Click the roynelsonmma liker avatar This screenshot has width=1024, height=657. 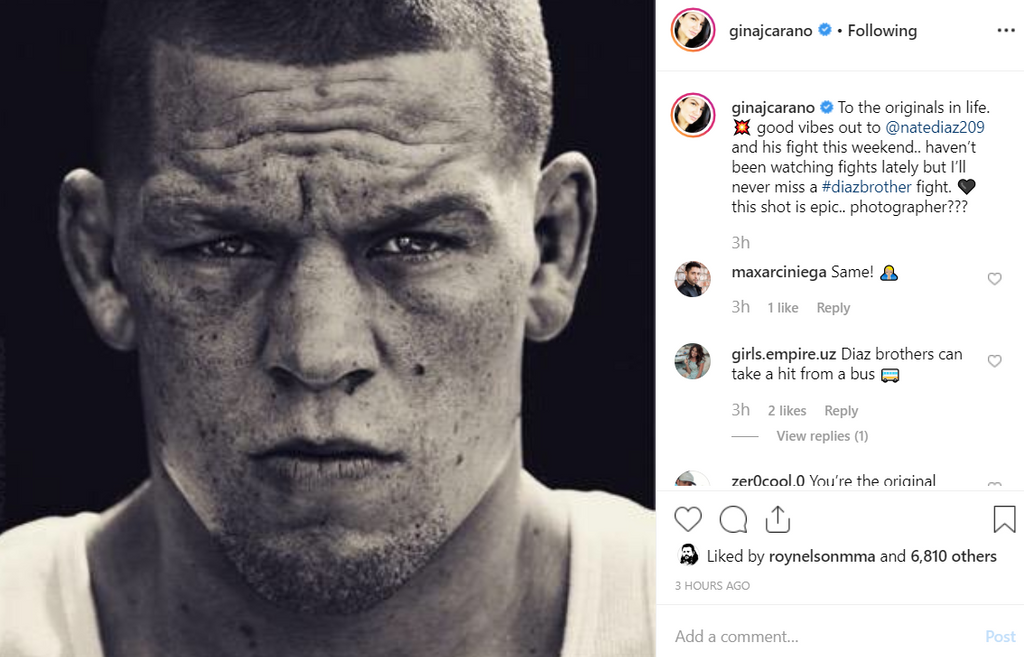click(688, 555)
